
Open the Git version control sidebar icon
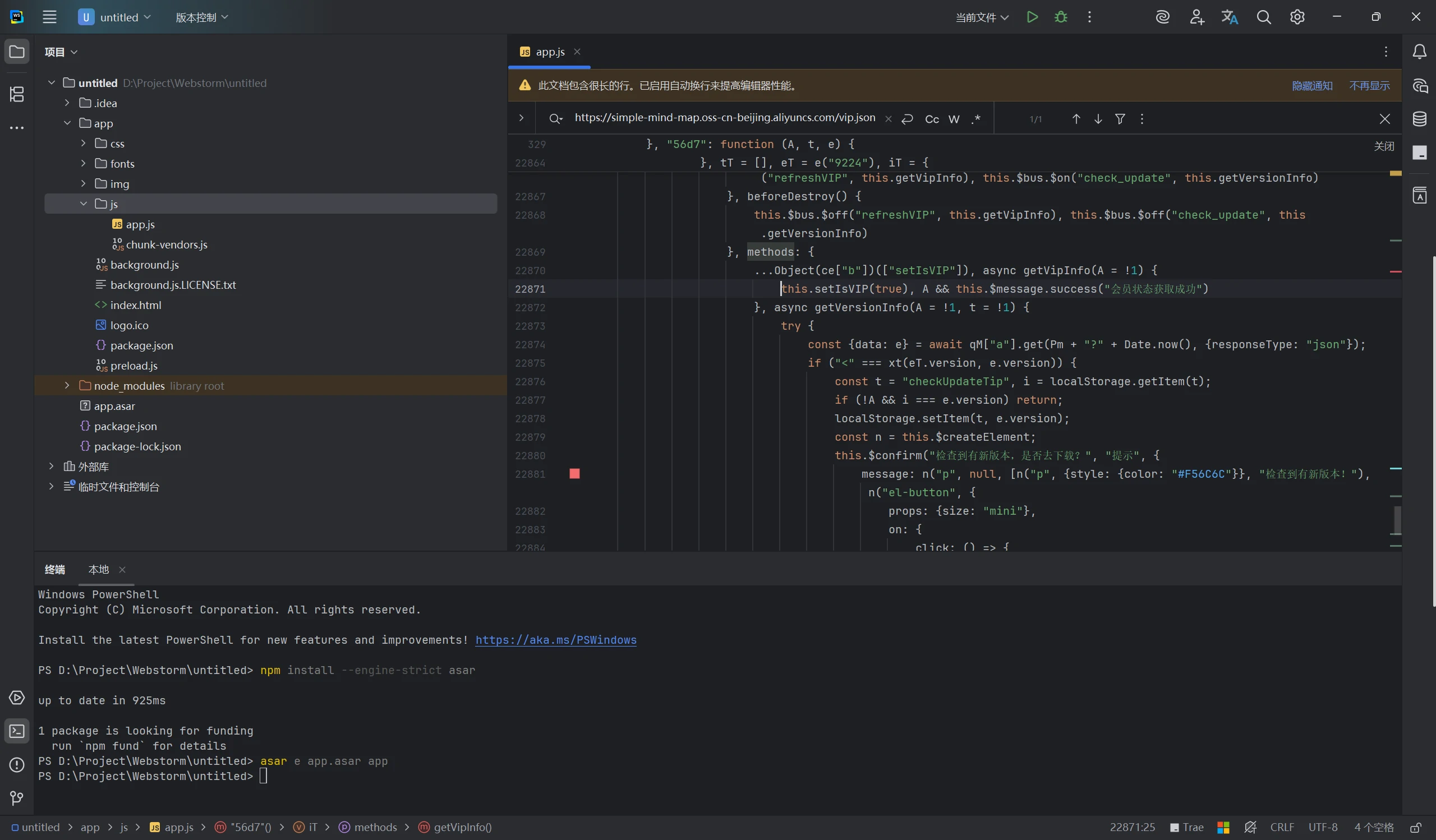pos(16,798)
